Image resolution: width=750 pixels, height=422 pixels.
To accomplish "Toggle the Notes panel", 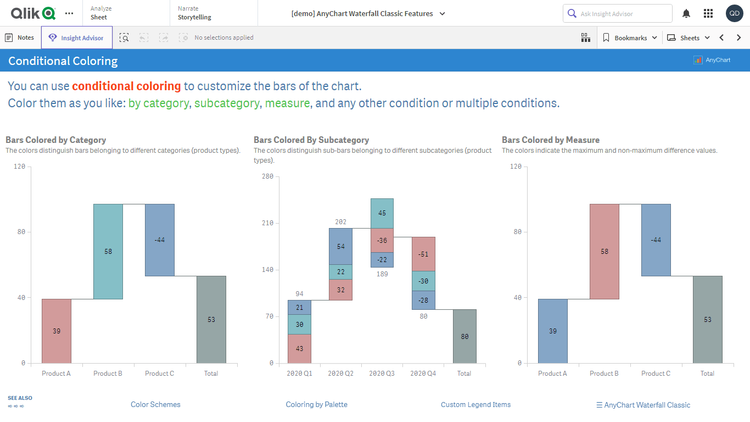I will 20,37.
